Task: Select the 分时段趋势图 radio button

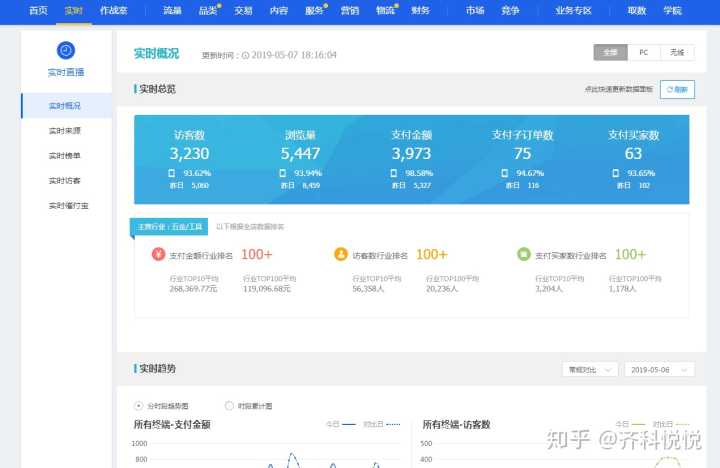Action: coord(138,406)
